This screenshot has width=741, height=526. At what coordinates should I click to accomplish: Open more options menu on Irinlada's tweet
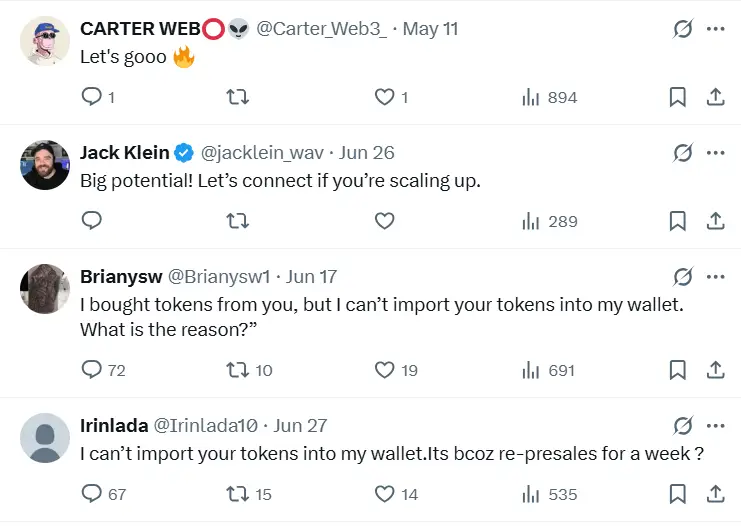pyautogui.click(x=715, y=426)
